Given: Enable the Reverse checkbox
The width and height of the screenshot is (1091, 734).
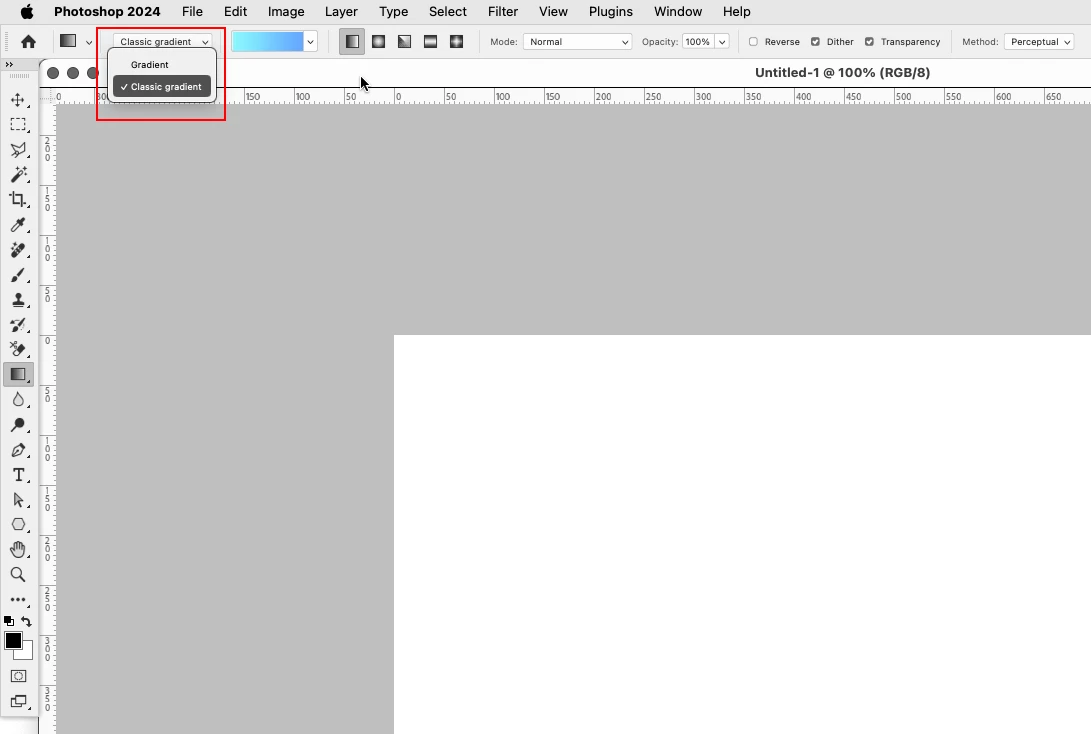Looking at the screenshot, I should pos(753,42).
